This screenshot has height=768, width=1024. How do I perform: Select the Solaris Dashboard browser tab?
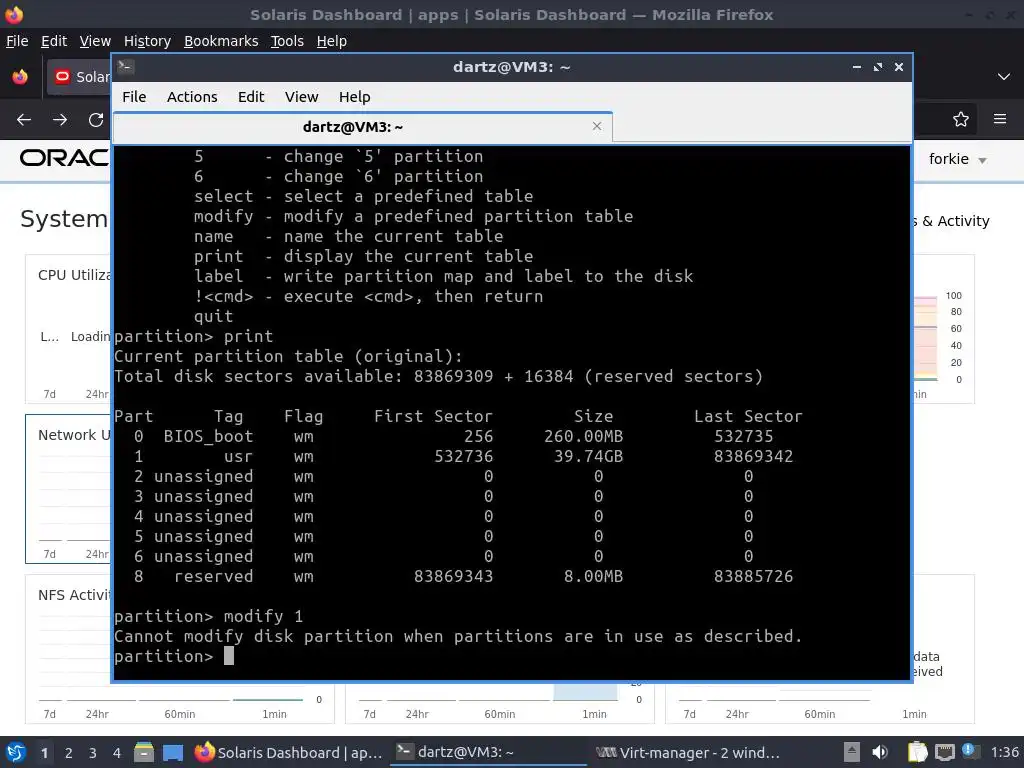click(79, 77)
